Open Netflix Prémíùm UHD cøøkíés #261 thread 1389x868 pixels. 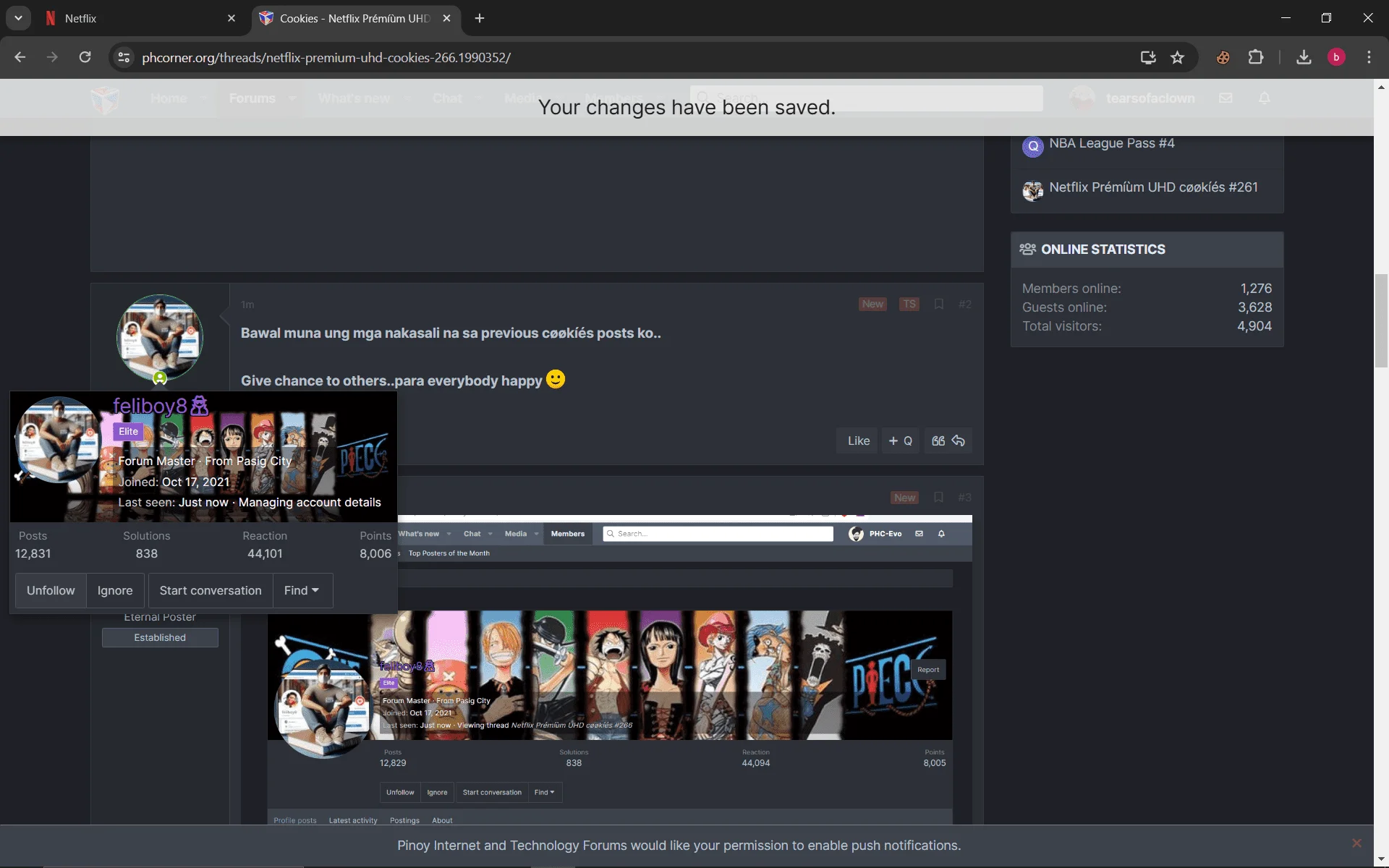(x=1153, y=187)
